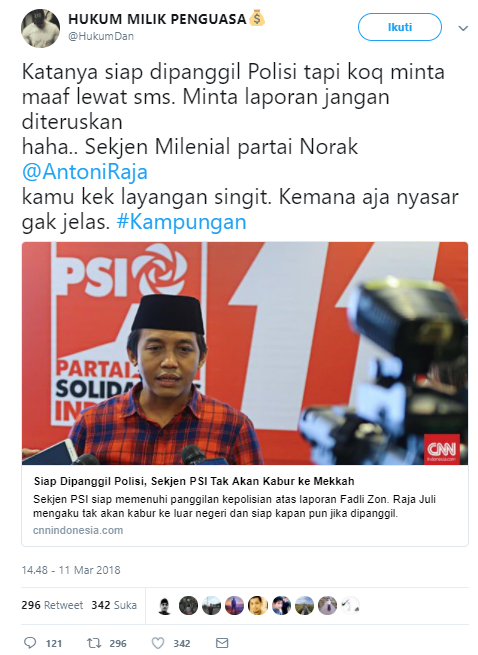Image resolution: width=478 pixels, height=655 pixels.
Task: Follow account with Ikuti button
Action: click(400, 27)
